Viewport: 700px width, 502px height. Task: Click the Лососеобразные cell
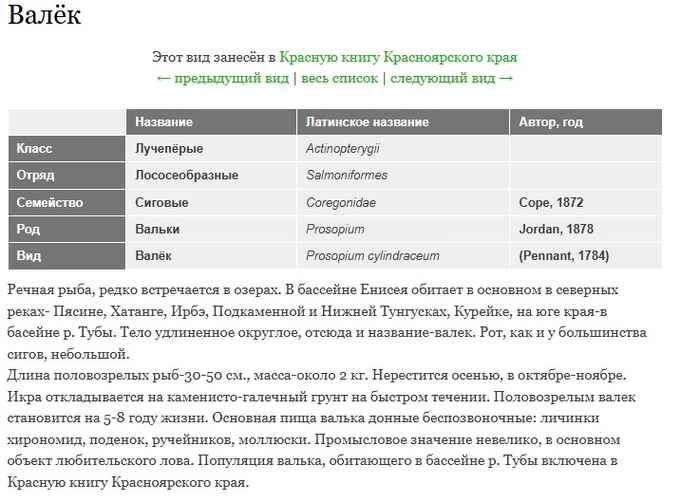click(211, 175)
